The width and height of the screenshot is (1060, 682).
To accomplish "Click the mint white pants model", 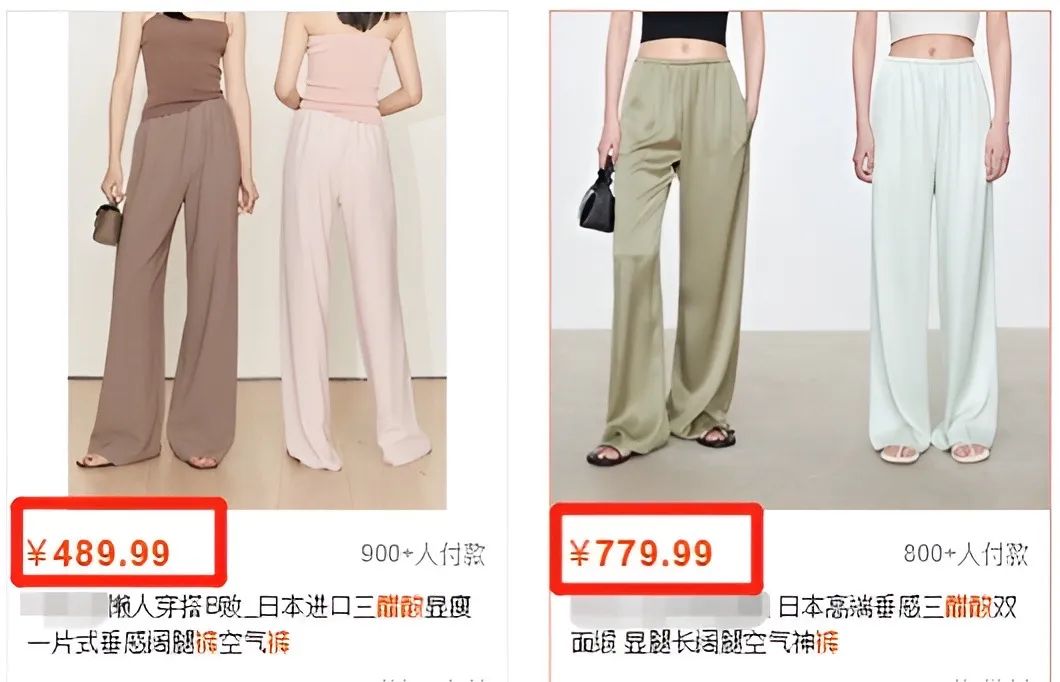I will tap(933, 237).
